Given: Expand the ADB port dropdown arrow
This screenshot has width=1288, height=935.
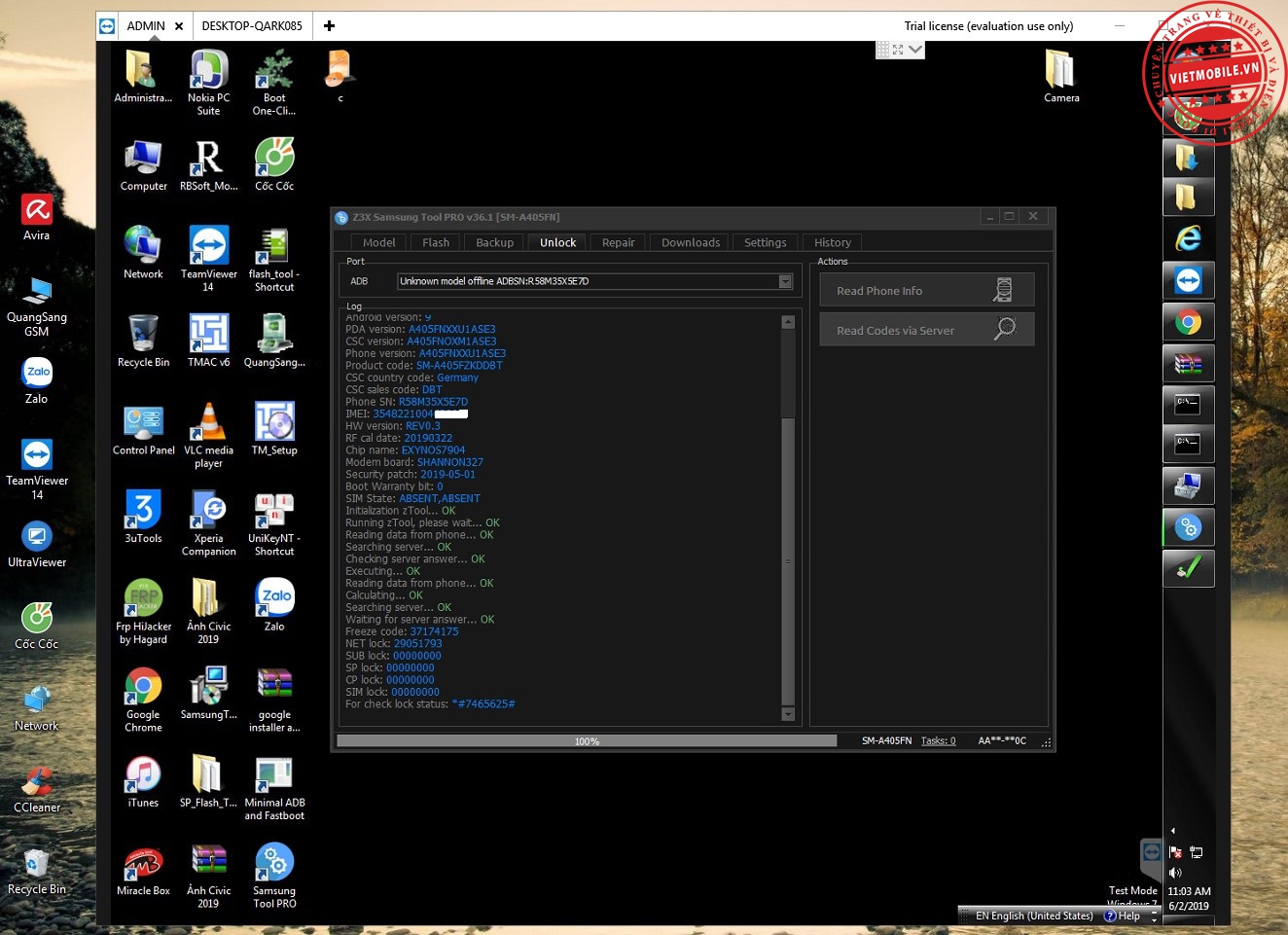Looking at the screenshot, I should pyautogui.click(x=785, y=281).
